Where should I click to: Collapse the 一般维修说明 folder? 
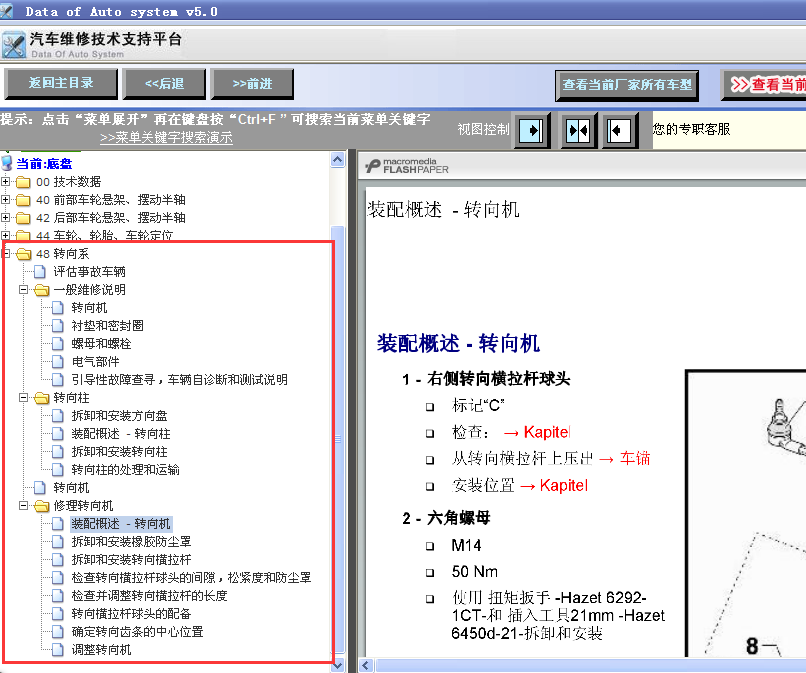coord(23,289)
